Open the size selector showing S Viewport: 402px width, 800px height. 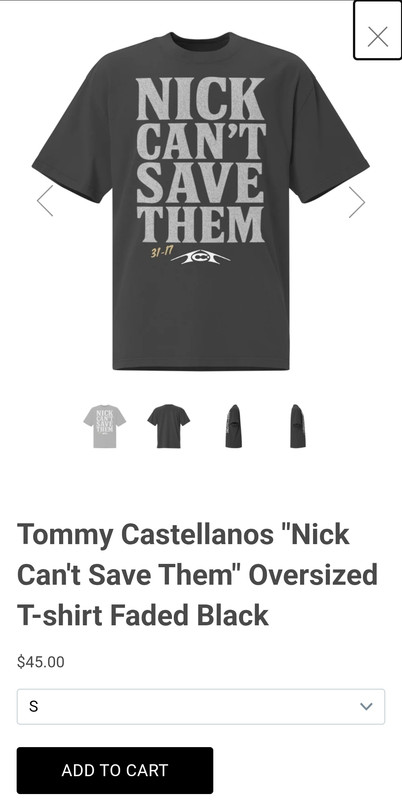tap(201, 707)
